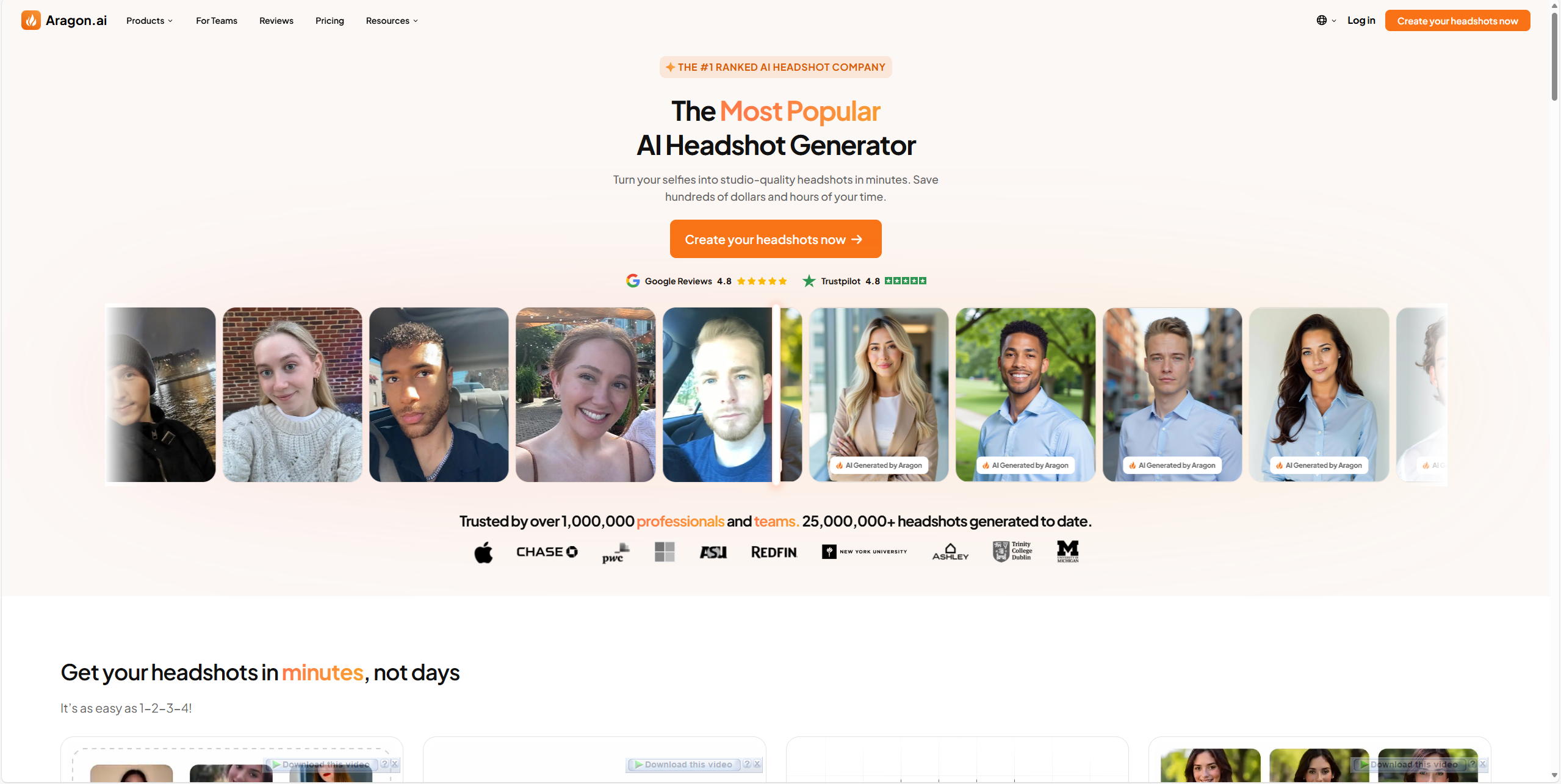Screen dimensions: 1561x784
Task: Expand the Resources menu
Action: click(x=392, y=21)
